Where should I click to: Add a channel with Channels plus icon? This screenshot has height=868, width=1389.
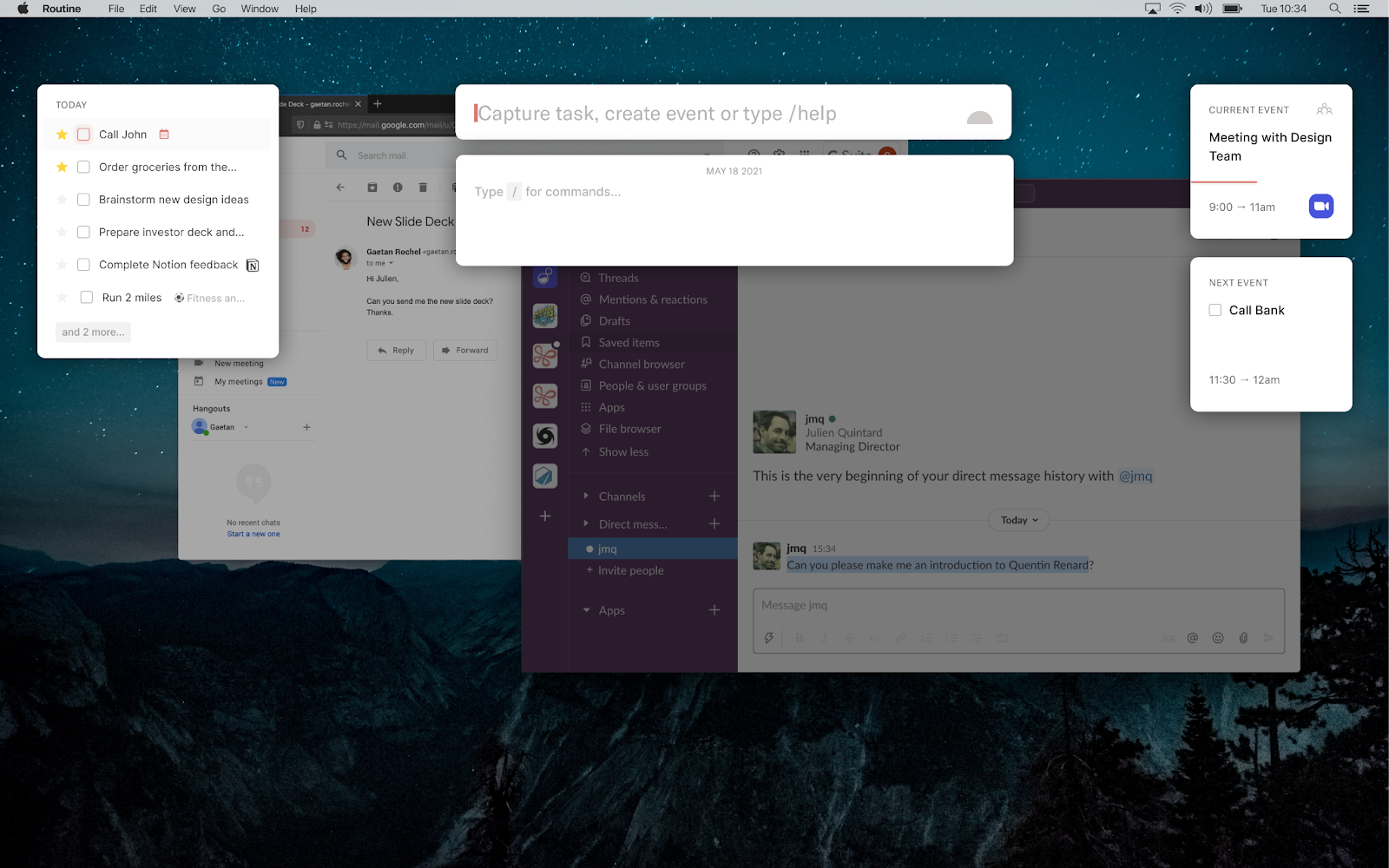pos(714,496)
